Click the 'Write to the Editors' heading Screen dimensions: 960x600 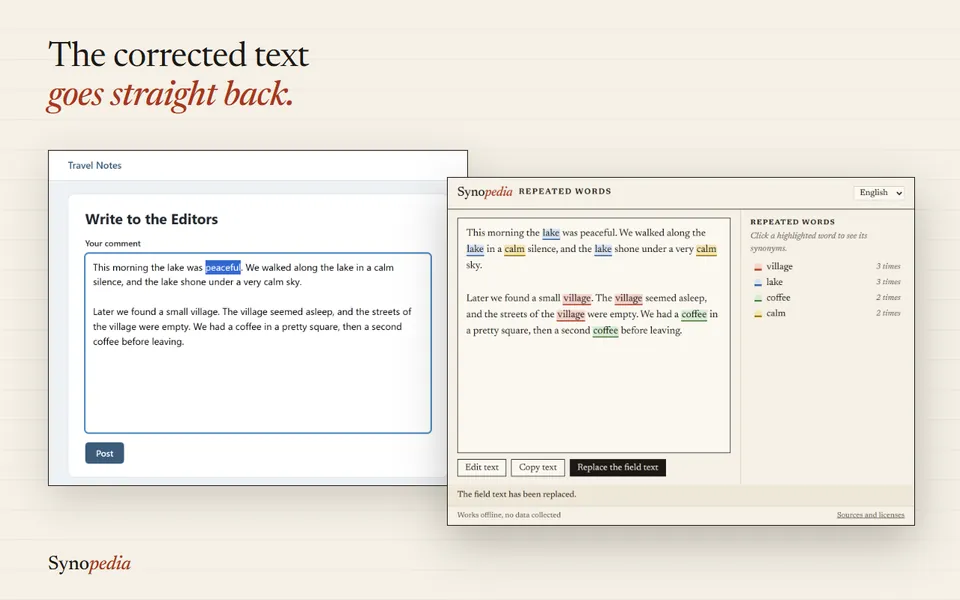pyautogui.click(x=151, y=219)
